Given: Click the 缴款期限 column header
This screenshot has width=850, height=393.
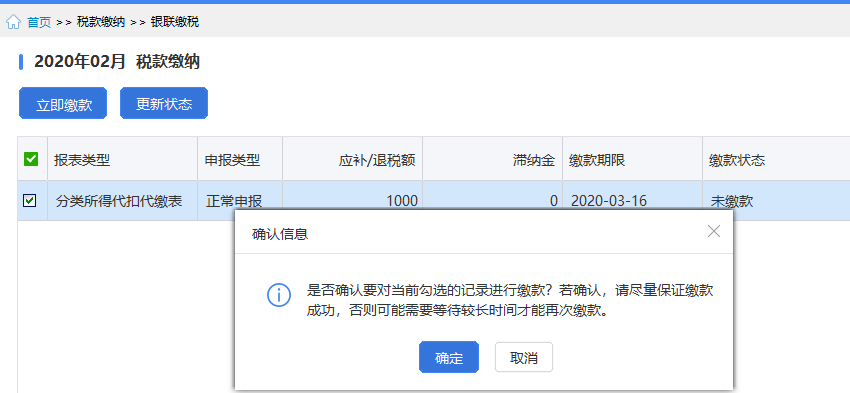Looking at the screenshot, I should (x=633, y=159).
